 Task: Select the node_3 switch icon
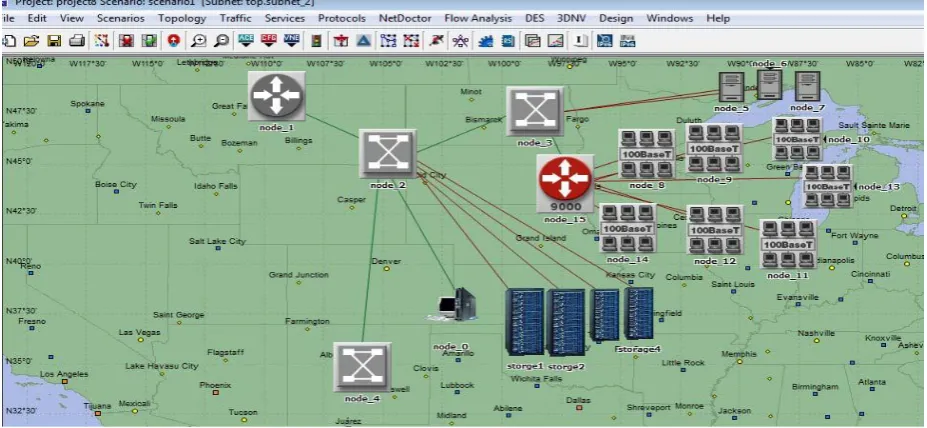point(535,112)
